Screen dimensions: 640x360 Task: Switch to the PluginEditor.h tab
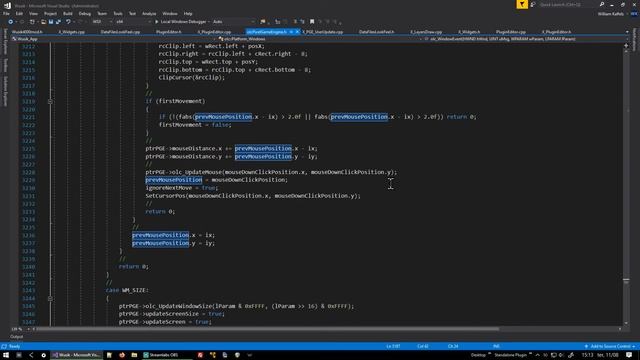169,31
